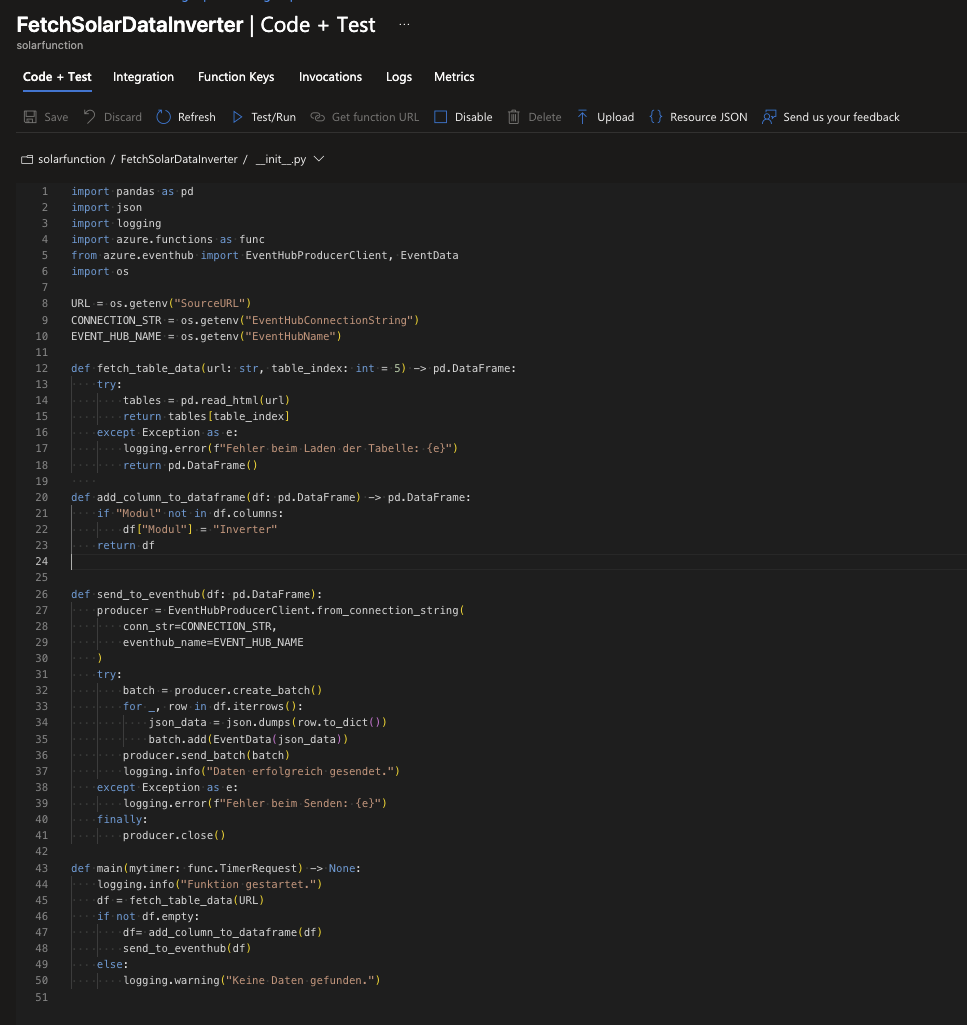Run the function with the Test/Run icon
The image size is (967, 1025).
click(x=238, y=117)
